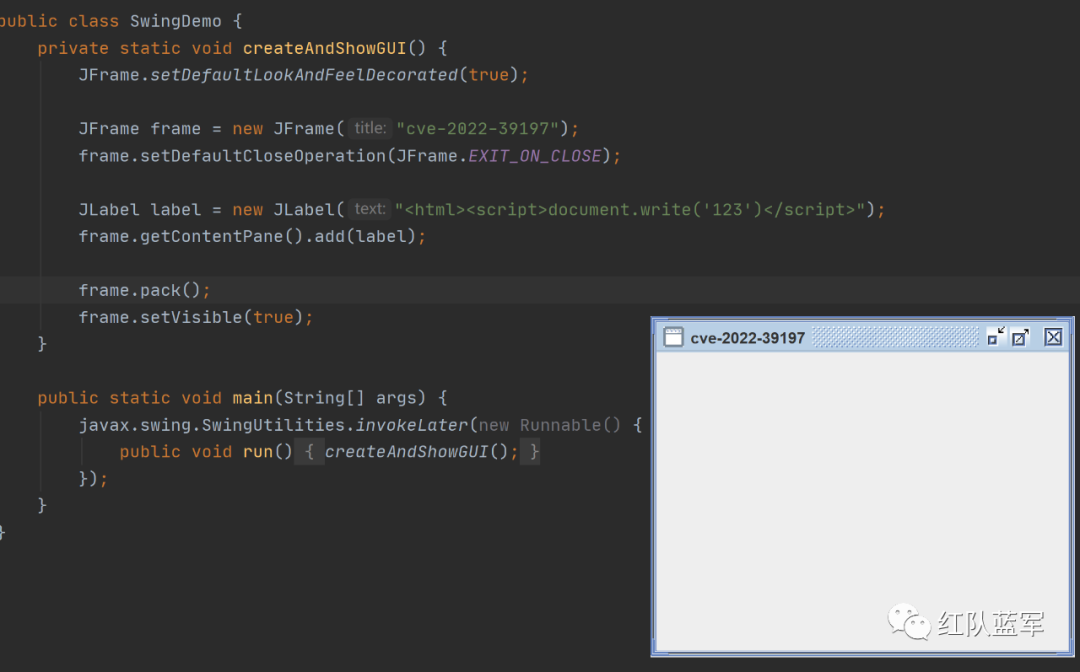Screen dimensions: 1080x672
Task: Click 'frame' variable in JFrame declaration
Action: click(x=176, y=129)
